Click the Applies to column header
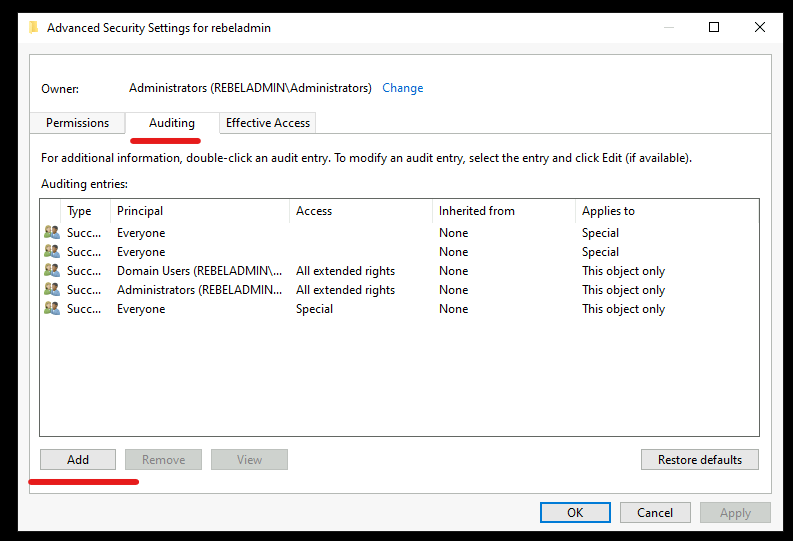Viewport: 793px width, 541px height. (x=667, y=211)
